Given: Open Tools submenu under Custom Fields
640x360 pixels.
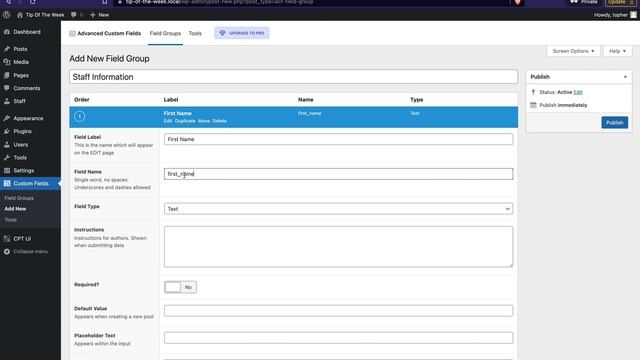Looking at the screenshot, I should coord(11,220).
